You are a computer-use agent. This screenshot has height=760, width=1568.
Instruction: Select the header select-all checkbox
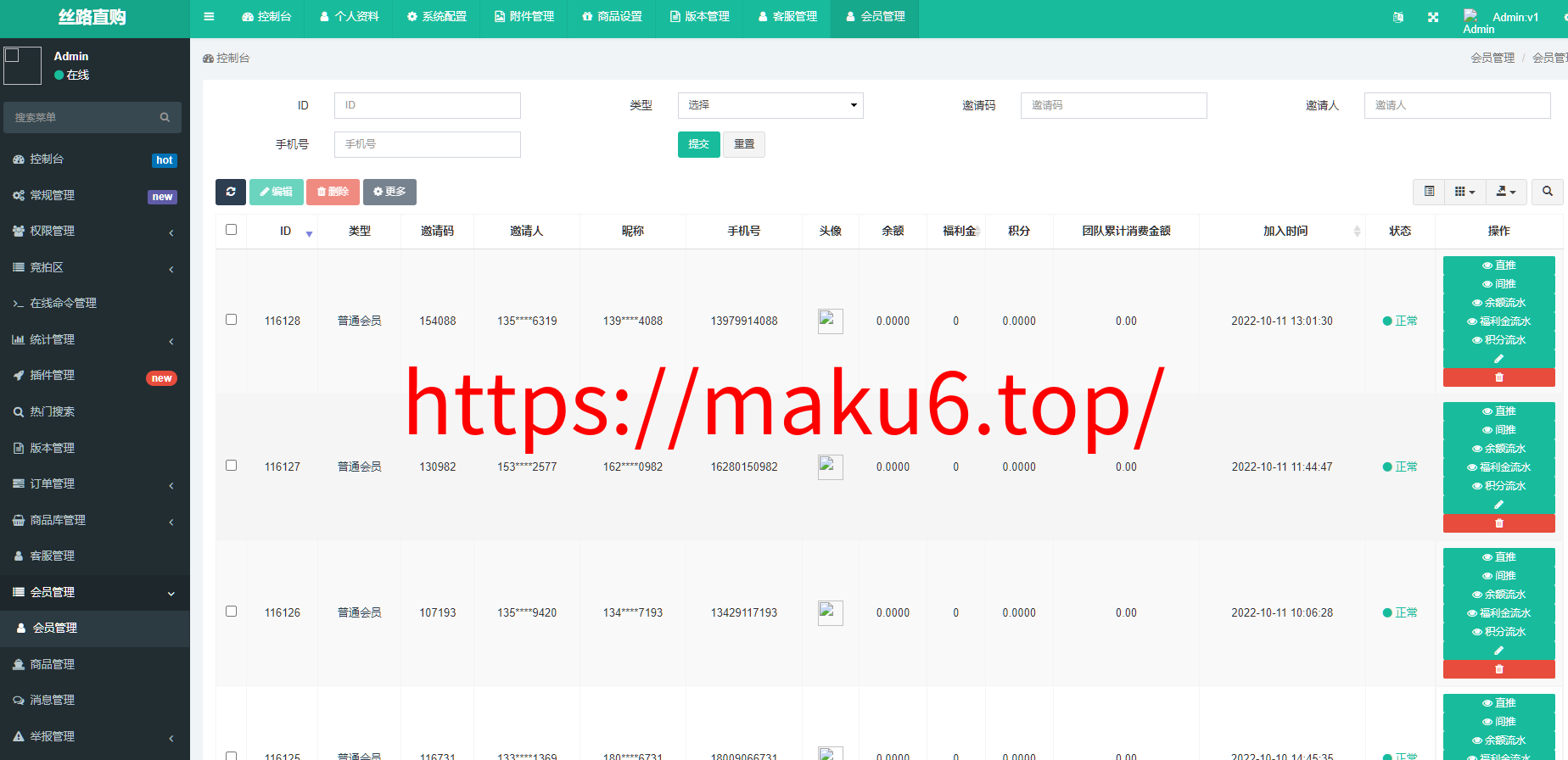tap(231, 229)
